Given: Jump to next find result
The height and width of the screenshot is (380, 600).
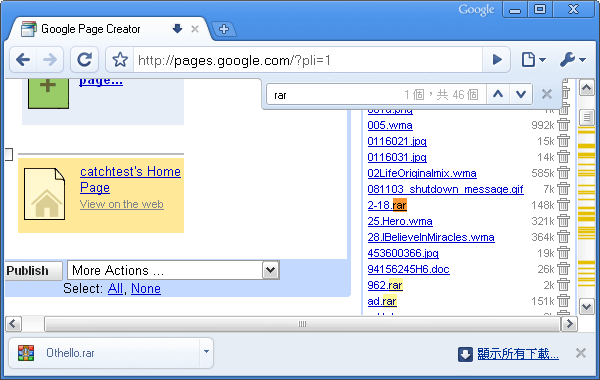Looking at the screenshot, I should 521,94.
